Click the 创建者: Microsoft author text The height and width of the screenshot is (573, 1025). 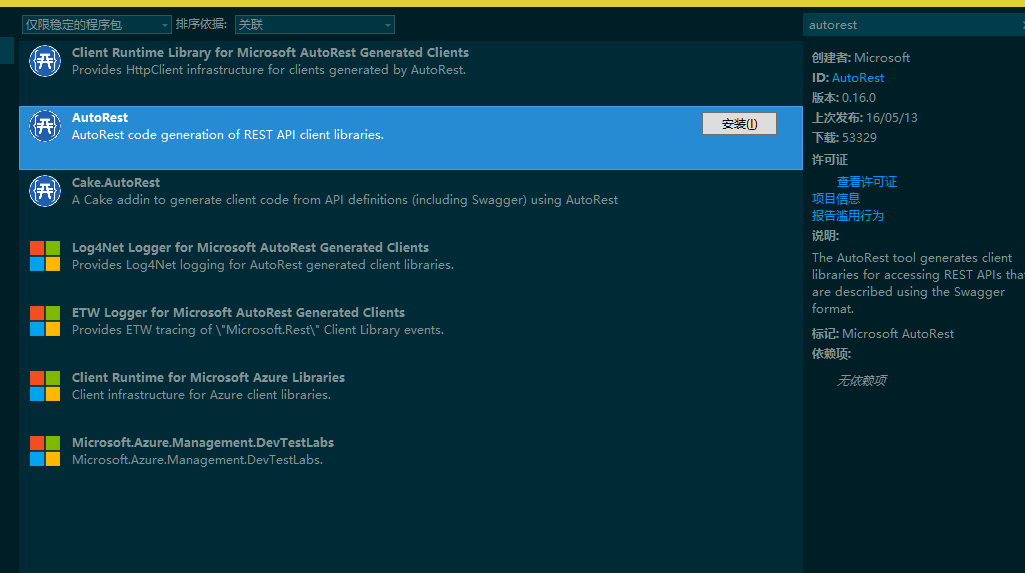(860, 57)
